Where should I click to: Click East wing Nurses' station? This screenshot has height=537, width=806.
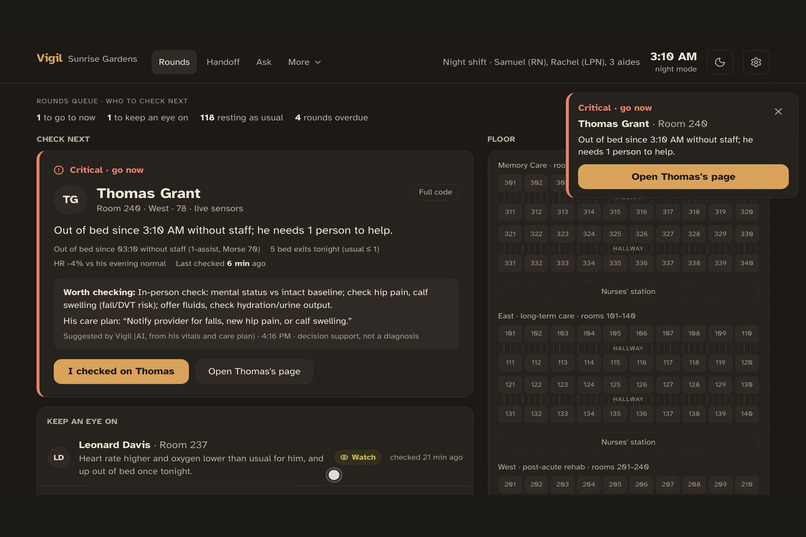point(628,442)
